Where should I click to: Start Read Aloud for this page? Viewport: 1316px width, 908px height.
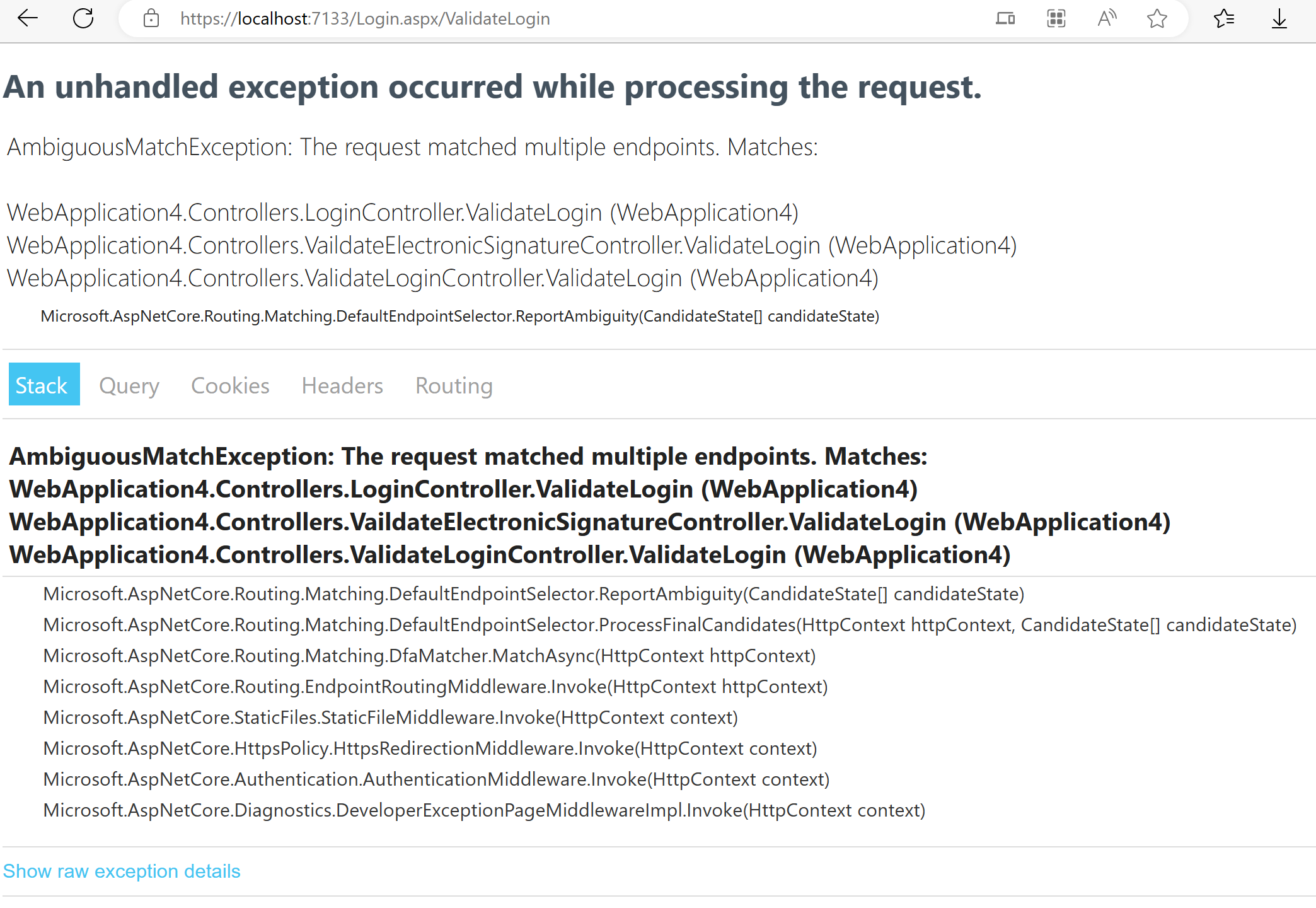click(1106, 18)
